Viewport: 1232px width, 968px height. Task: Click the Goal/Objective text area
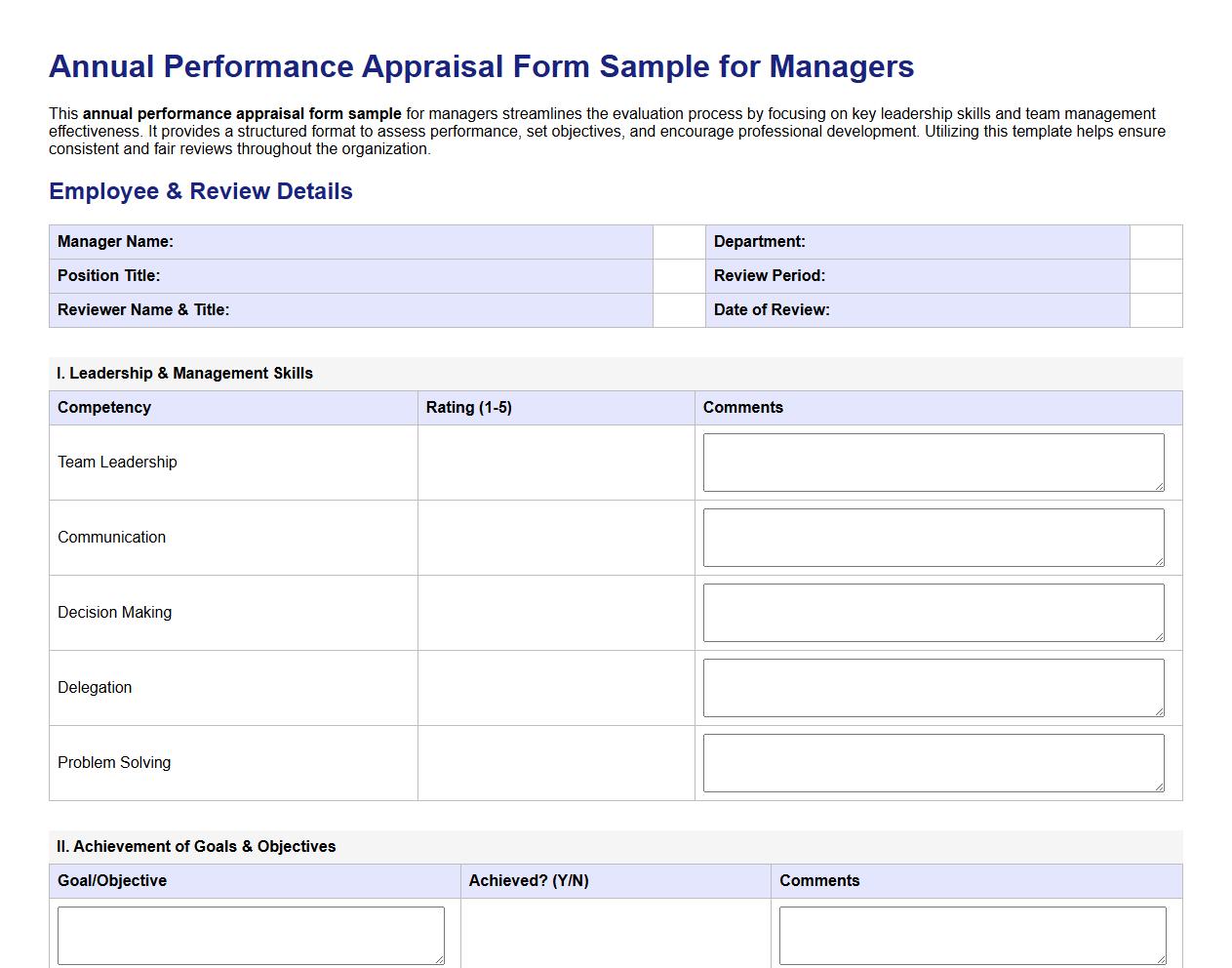[x=251, y=934]
